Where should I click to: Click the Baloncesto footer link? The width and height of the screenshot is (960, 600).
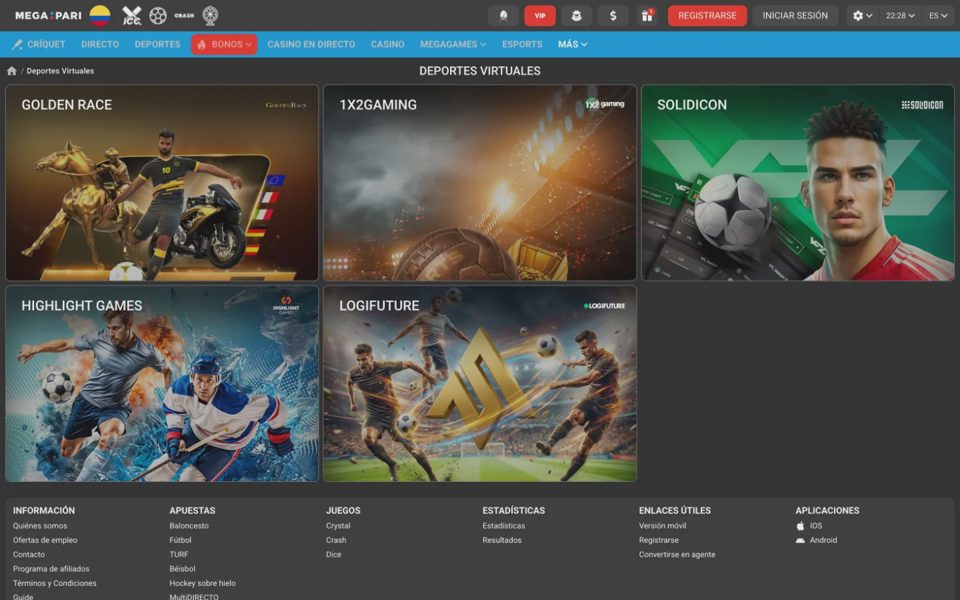[x=189, y=525]
